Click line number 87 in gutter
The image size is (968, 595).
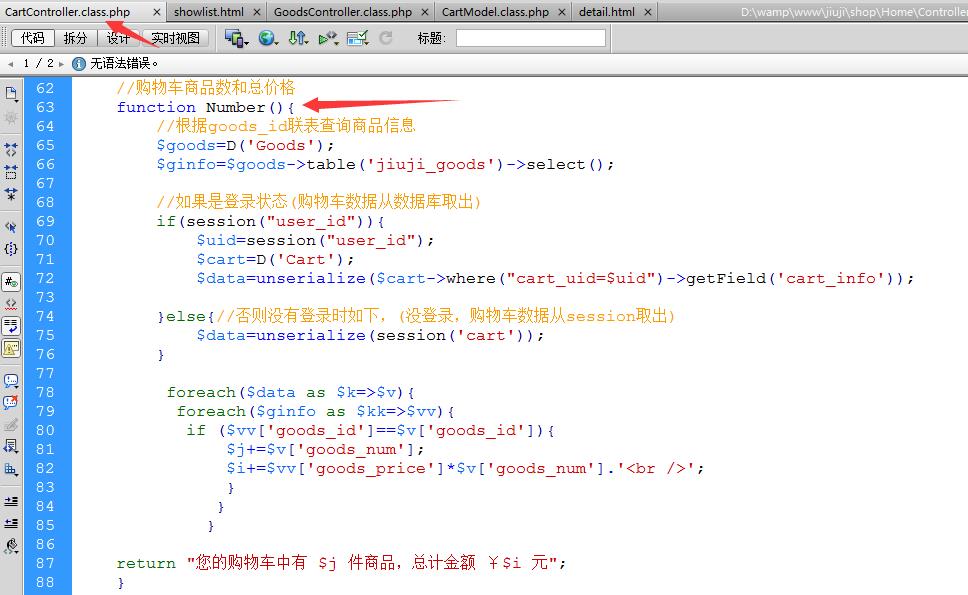point(45,564)
